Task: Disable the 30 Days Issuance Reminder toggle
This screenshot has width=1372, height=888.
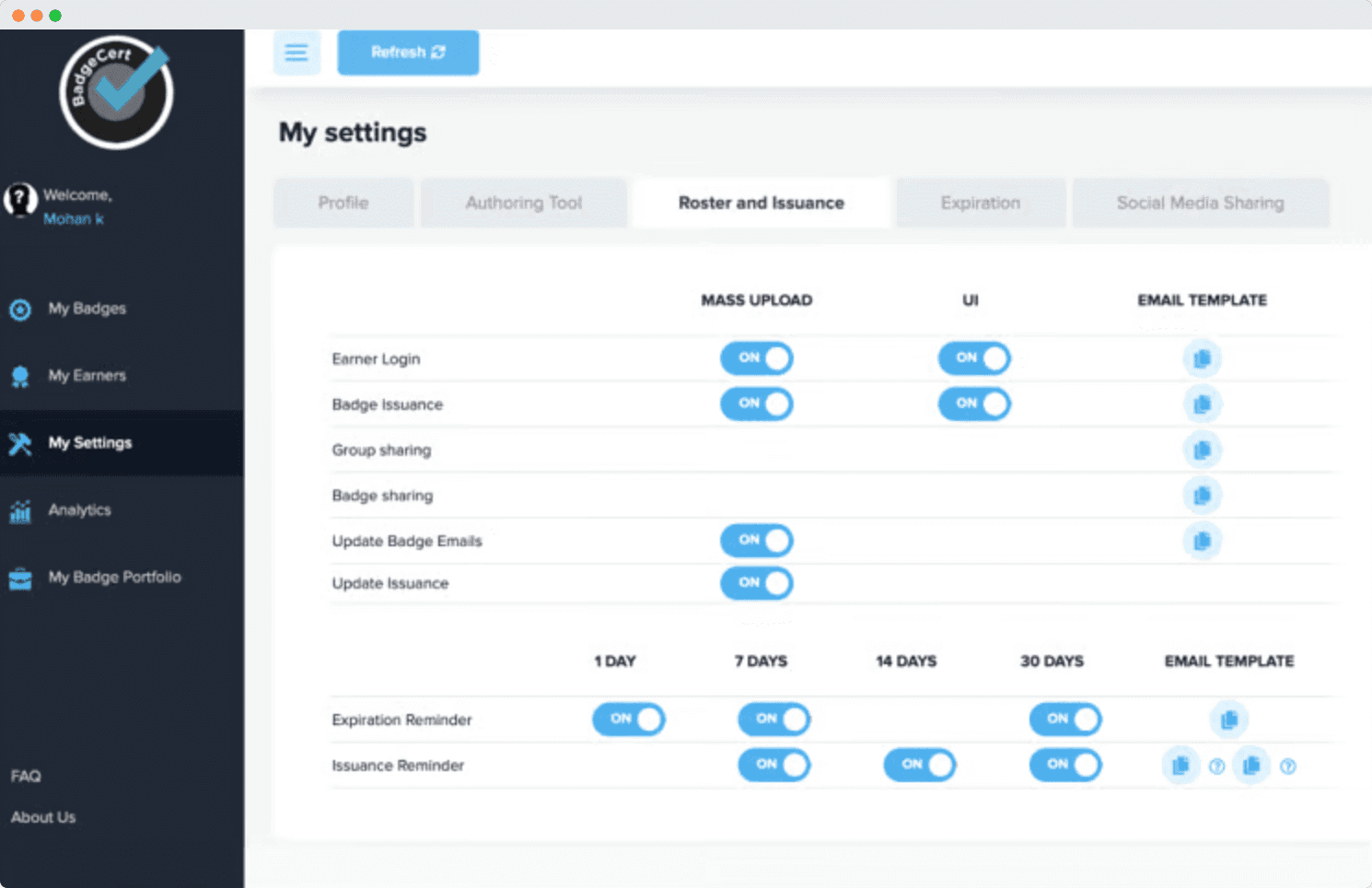Action: (1064, 765)
